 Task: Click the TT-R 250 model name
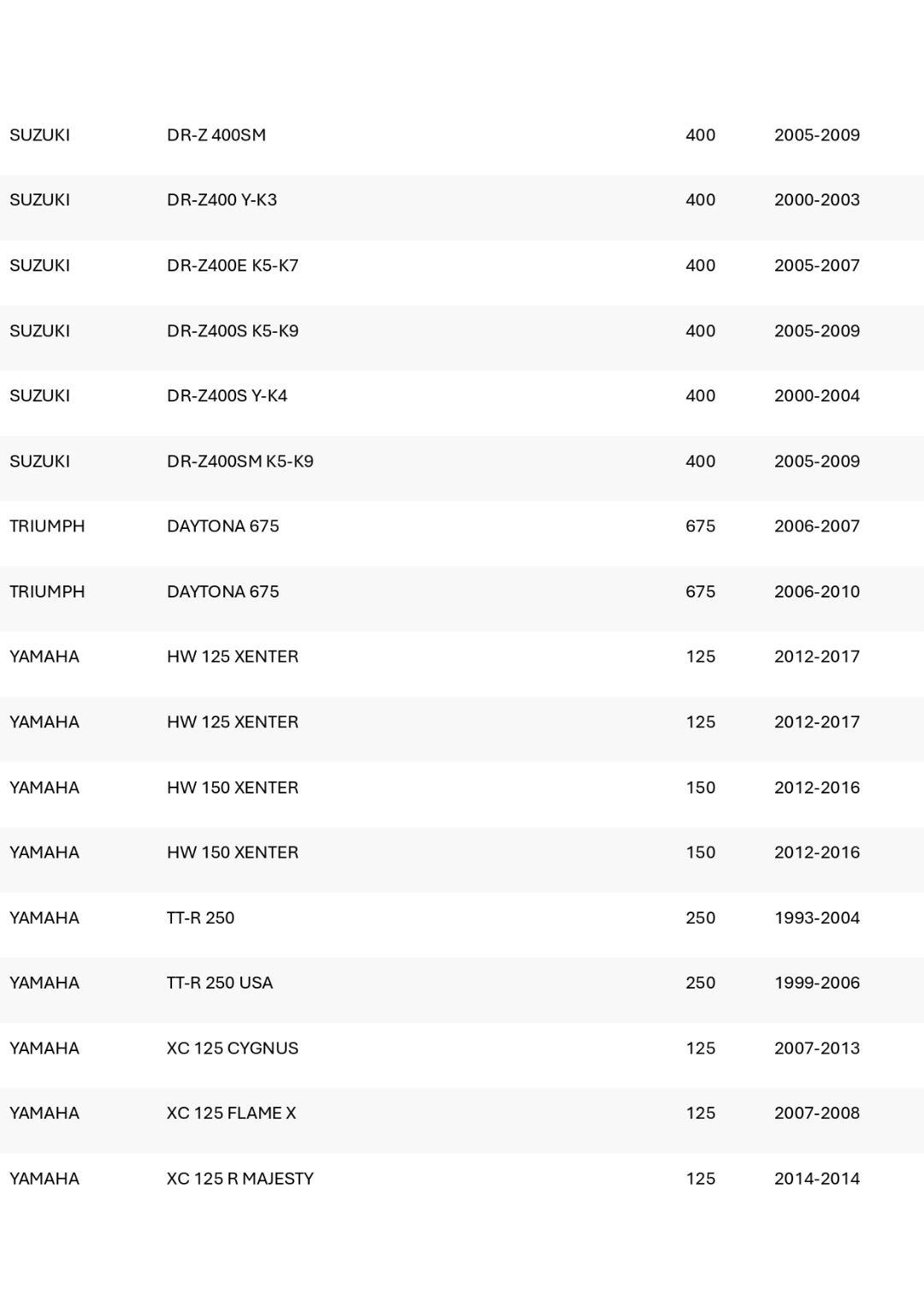point(200,918)
